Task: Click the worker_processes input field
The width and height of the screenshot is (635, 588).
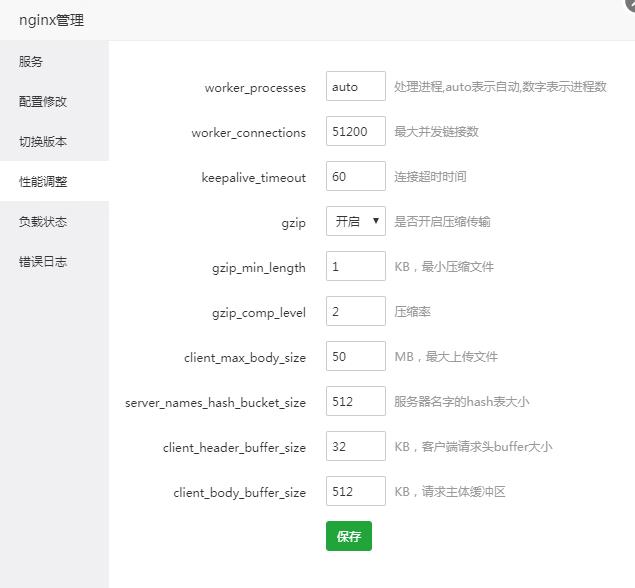Action: [356, 86]
